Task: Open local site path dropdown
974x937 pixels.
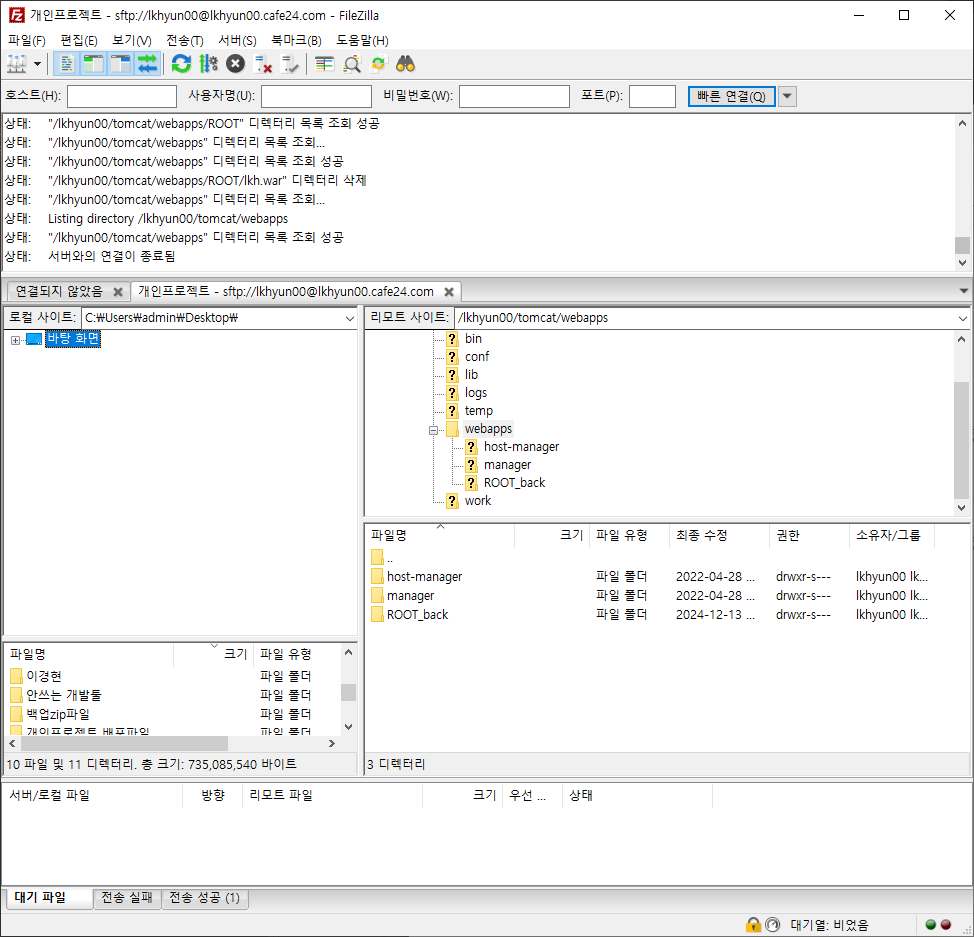Action: pos(350,318)
